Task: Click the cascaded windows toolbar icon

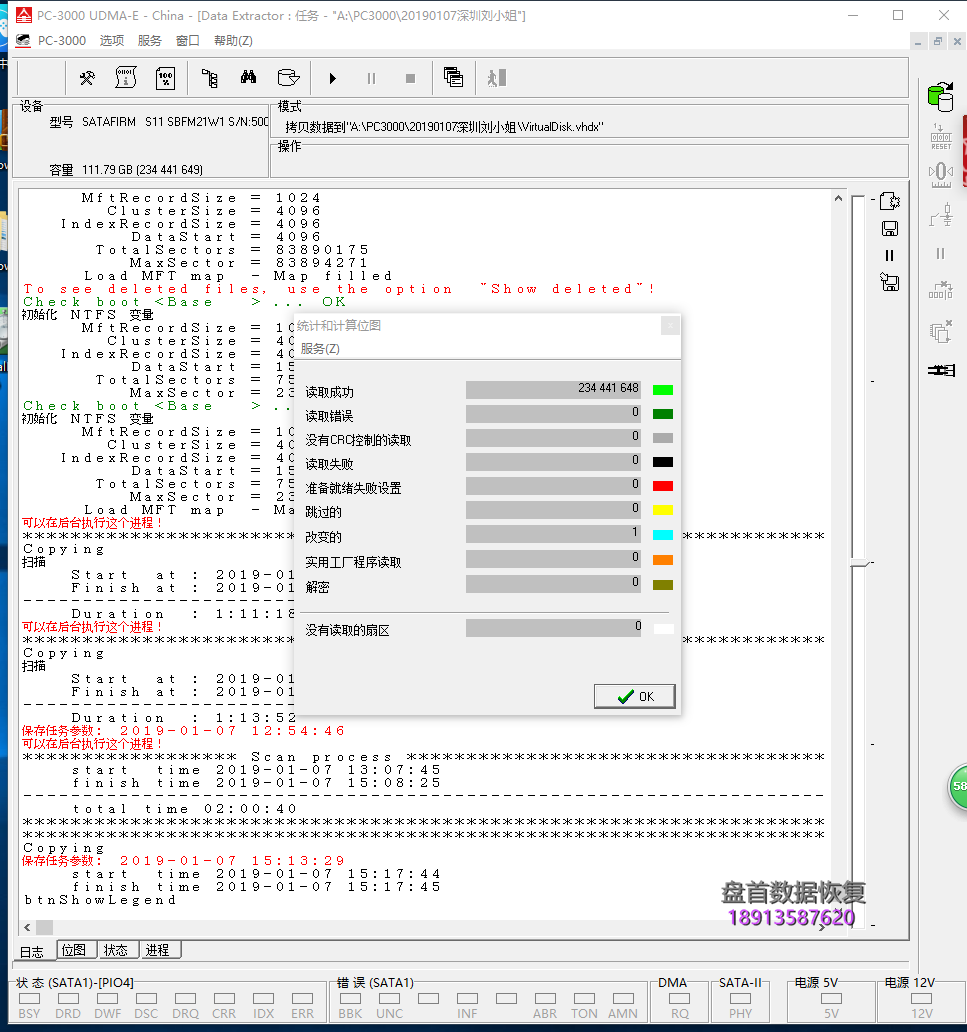Action: pyautogui.click(x=453, y=78)
